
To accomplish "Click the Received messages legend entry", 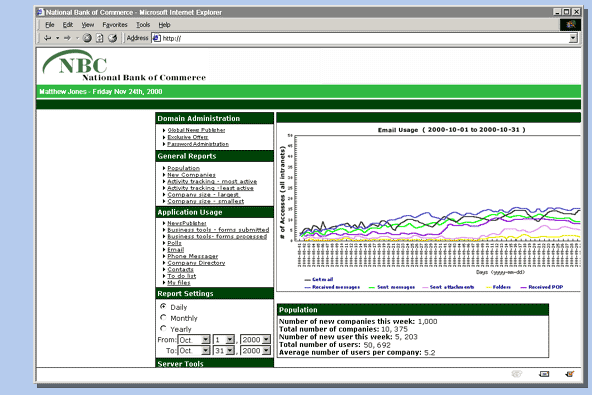I will pyautogui.click(x=332, y=287).
